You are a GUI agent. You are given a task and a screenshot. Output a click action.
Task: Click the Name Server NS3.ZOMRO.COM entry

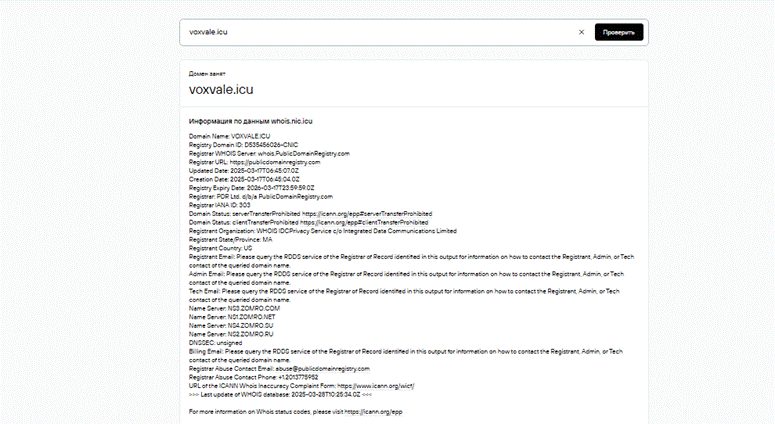234,308
